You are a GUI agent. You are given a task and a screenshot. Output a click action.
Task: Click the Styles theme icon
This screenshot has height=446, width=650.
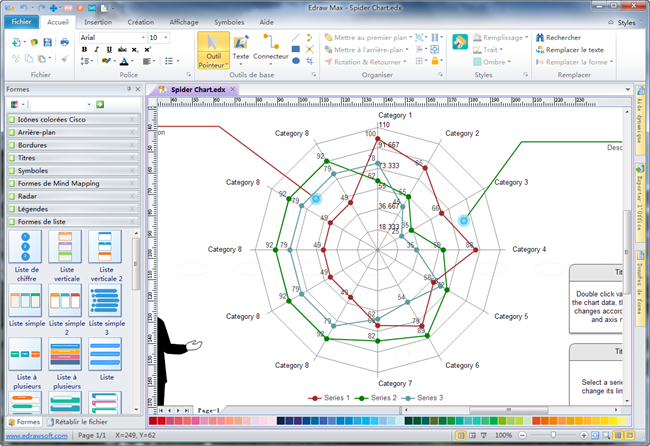(x=460, y=42)
